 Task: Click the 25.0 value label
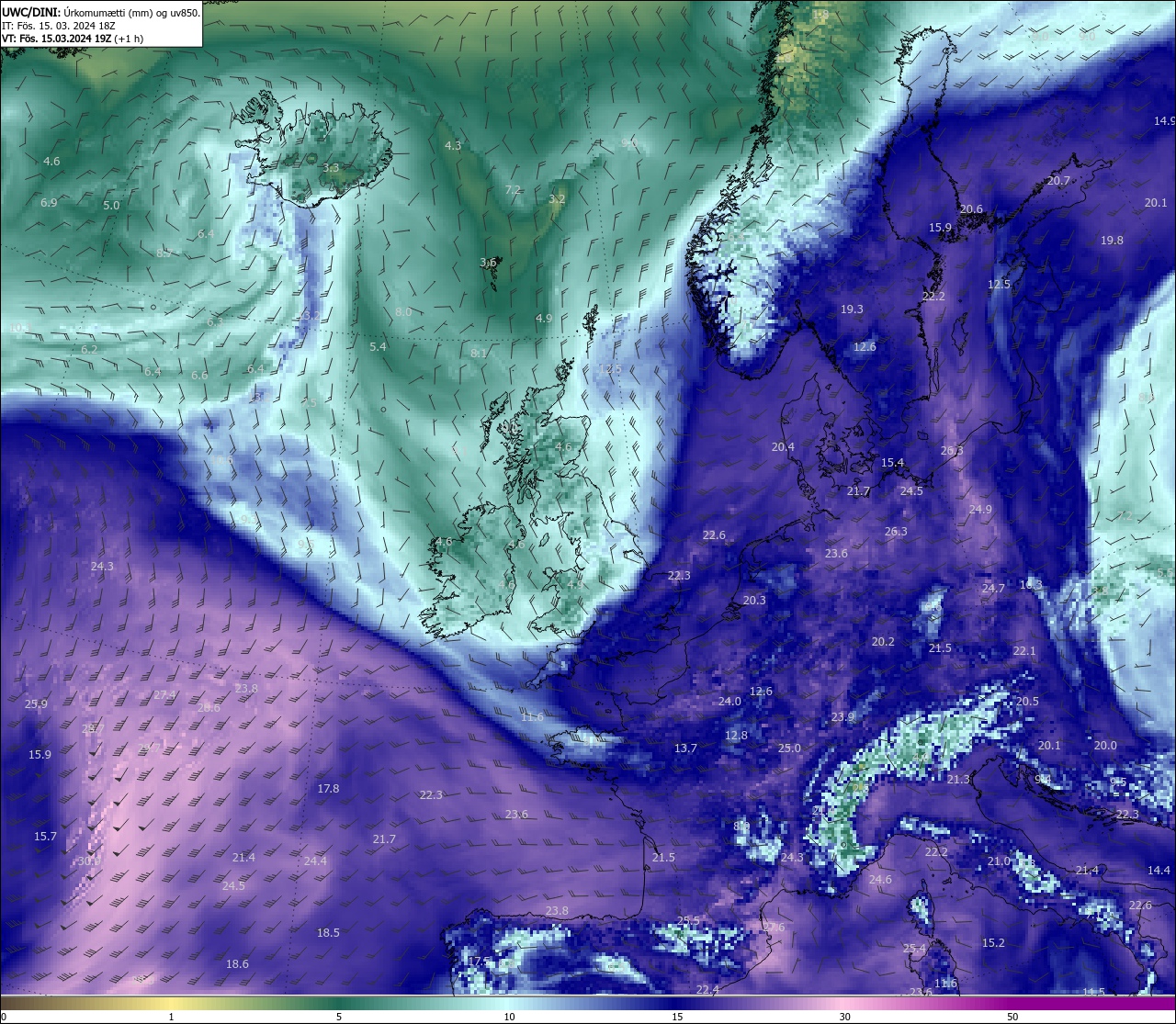[x=790, y=748]
